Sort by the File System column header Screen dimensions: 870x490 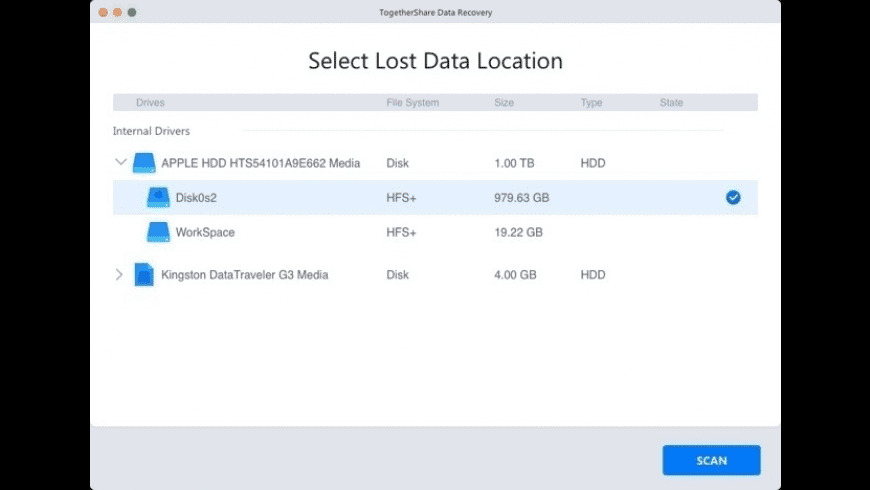click(412, 103)
